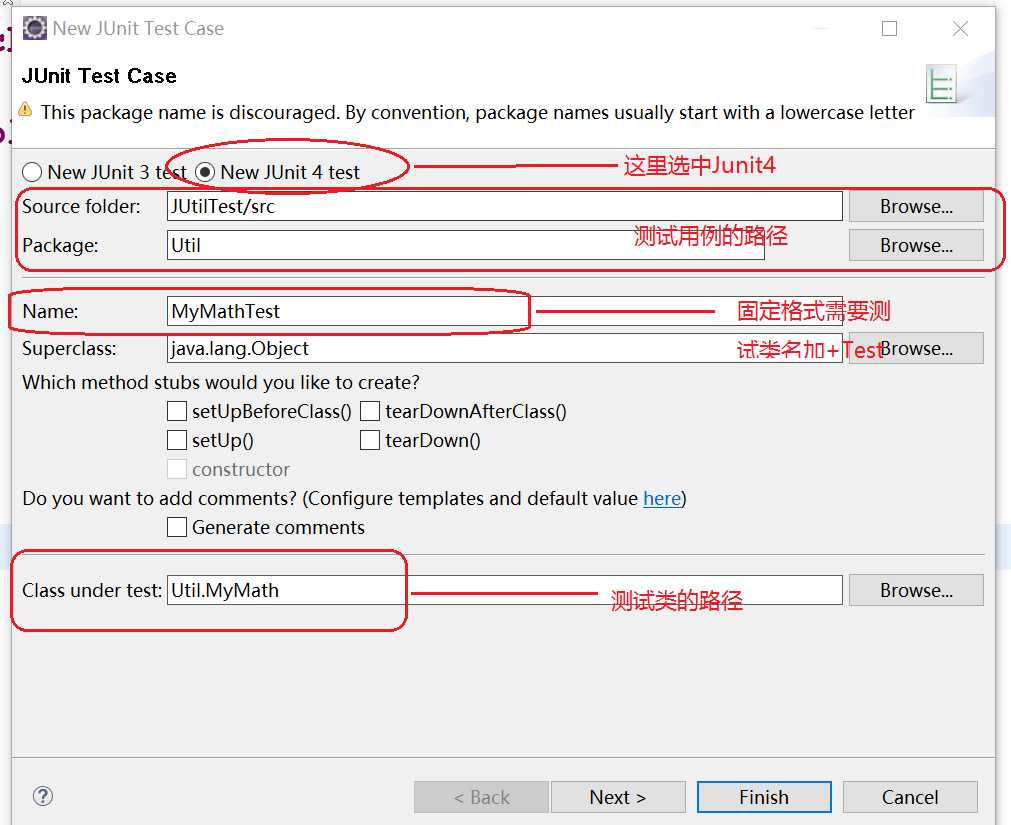Click the Next button
The image size is (1011, 825).
tap(618, 797)
